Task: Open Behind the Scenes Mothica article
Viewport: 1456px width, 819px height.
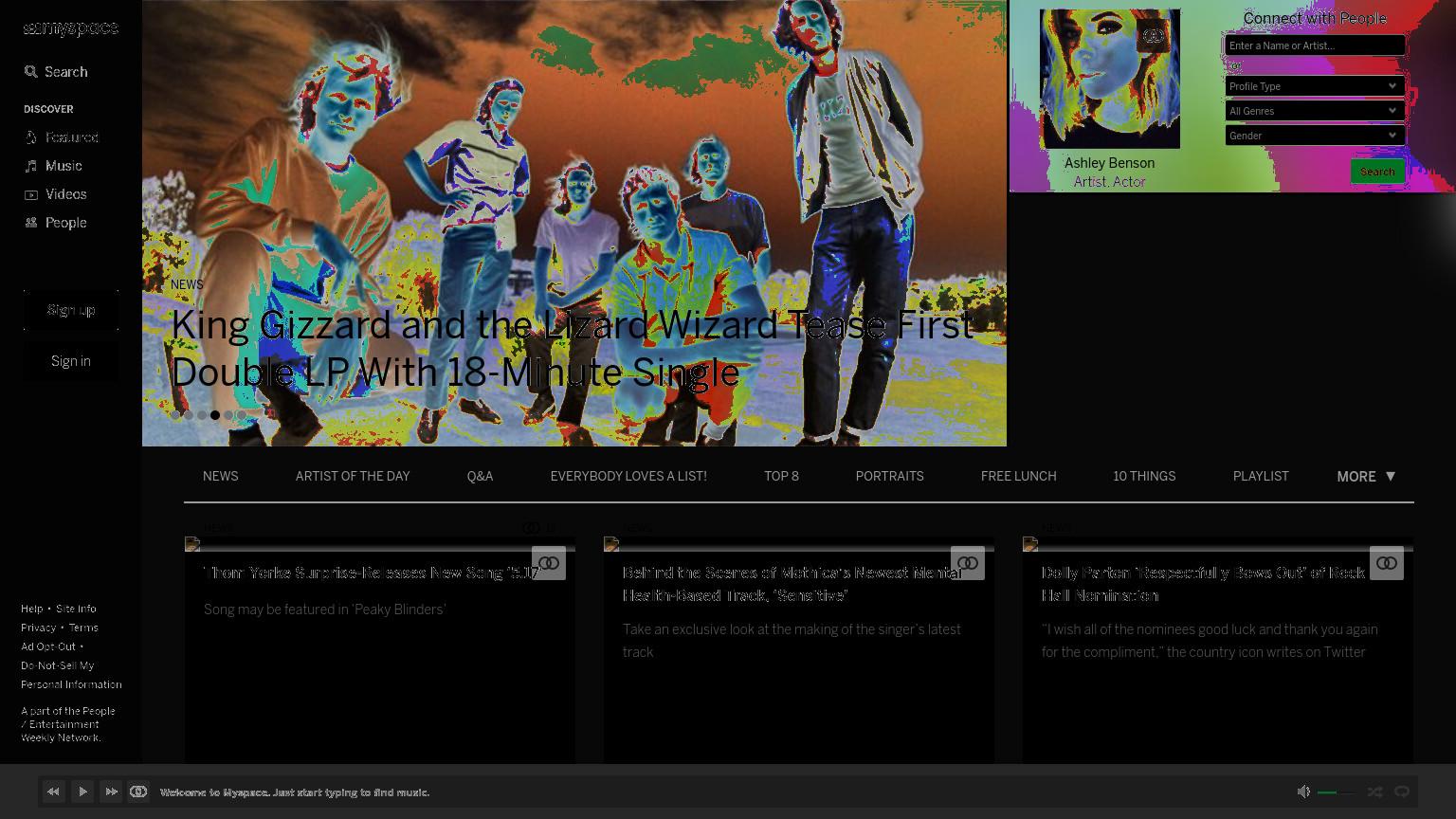Action: tap(793, 585)
